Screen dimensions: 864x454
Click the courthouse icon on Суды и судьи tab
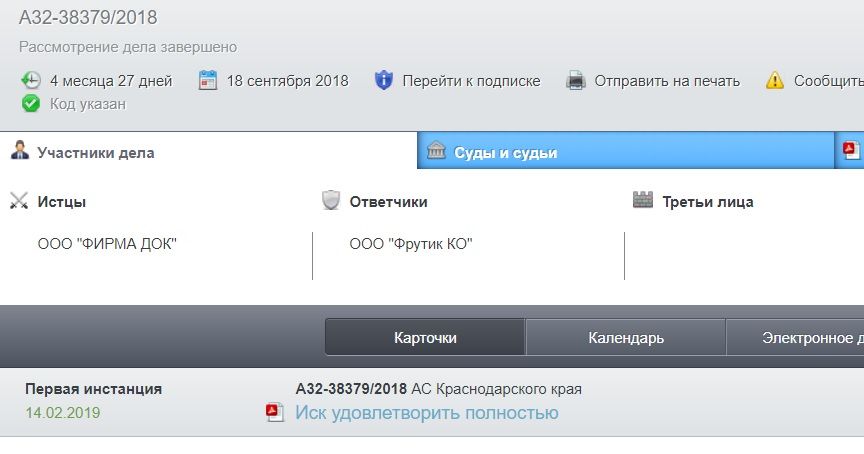coord(436,151)
